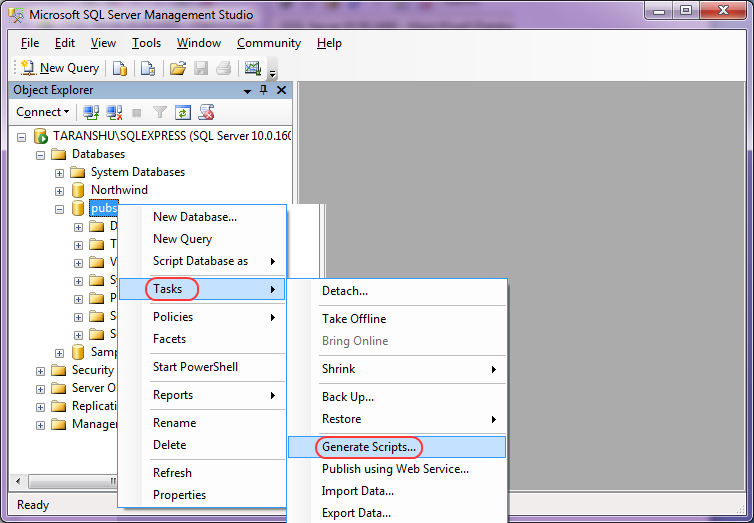Open the View menu
Screen dimensions: 754x523
(103, 43)
